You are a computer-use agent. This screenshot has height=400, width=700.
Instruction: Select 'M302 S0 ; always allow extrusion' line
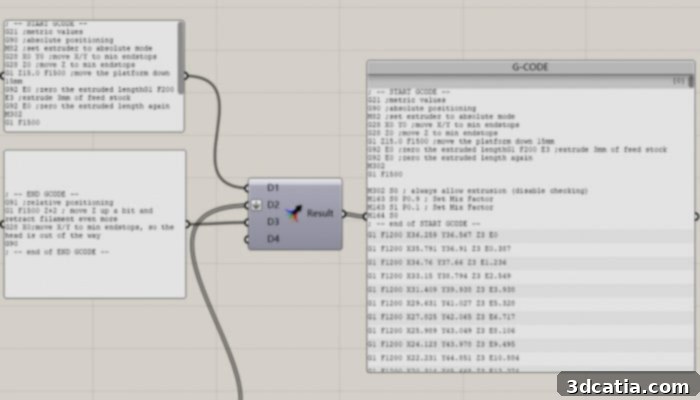(x=478, y=191)
